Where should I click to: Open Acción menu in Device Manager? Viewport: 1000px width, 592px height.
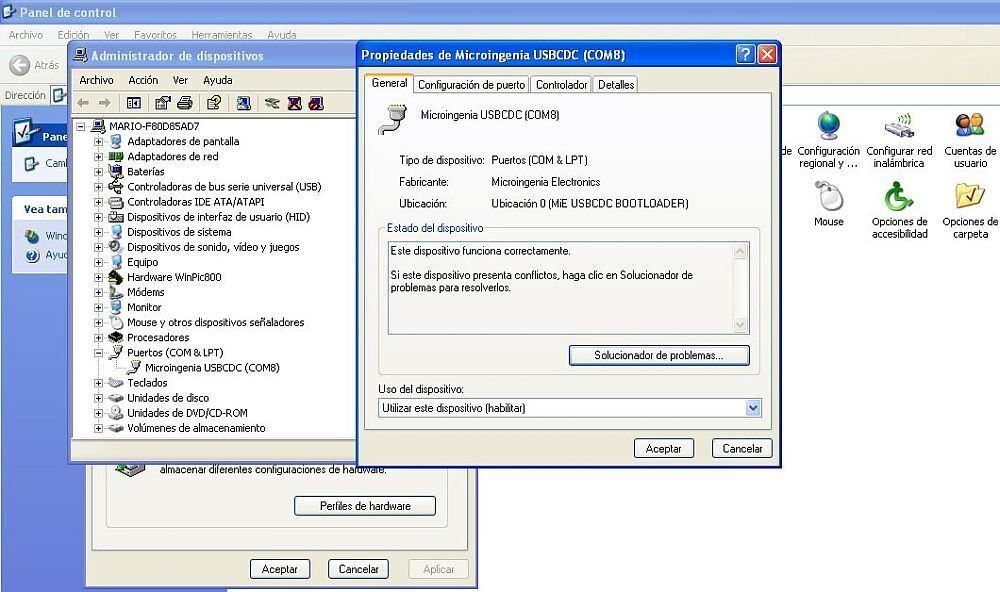coord(143,80)
